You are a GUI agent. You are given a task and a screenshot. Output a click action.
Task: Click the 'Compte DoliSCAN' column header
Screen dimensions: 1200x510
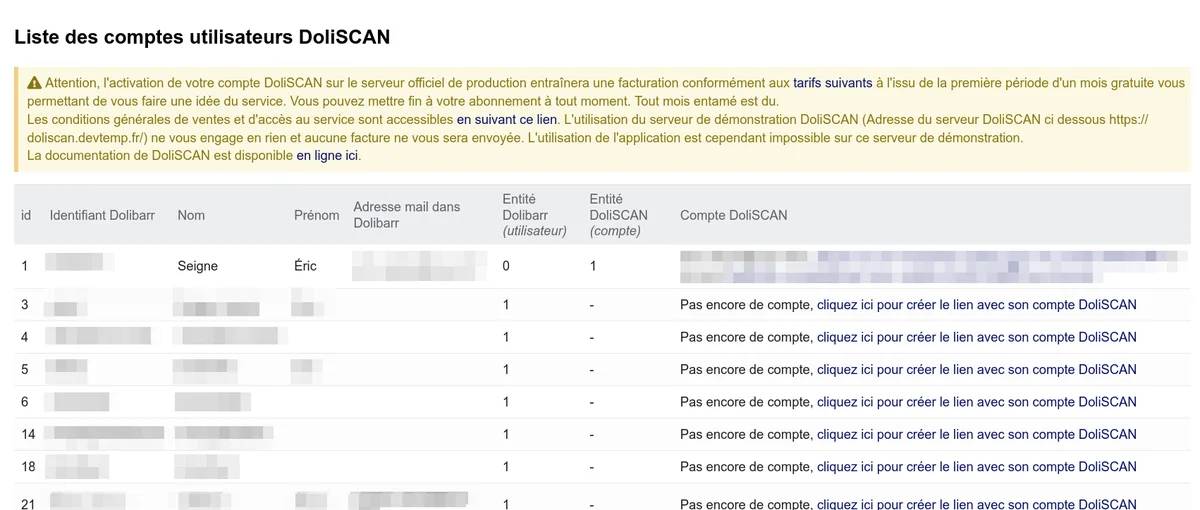pos(733,215)
